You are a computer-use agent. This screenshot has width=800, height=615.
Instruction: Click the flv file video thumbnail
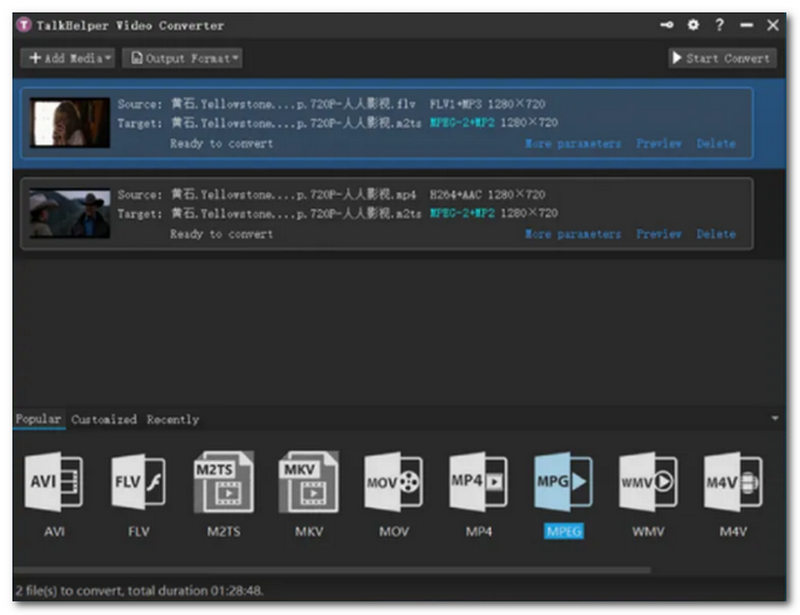[x=70, y=122]
